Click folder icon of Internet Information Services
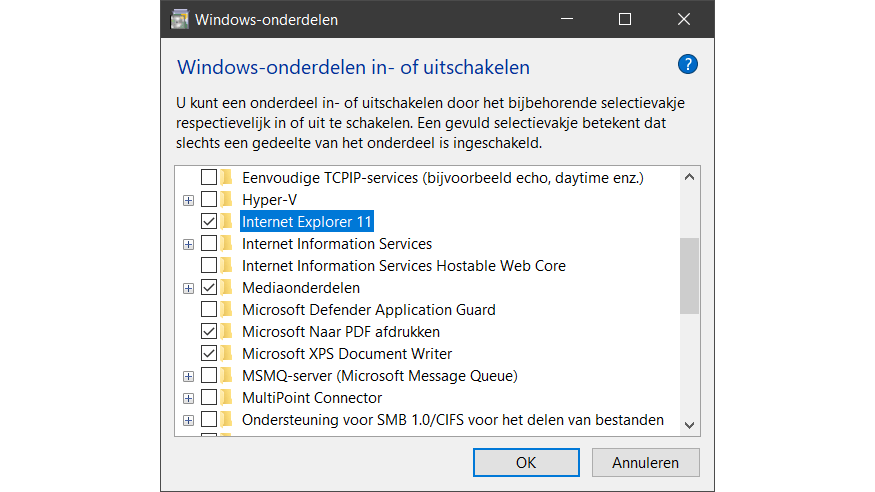The width and height of the screenshot is (875, 492). pos(227,243)
